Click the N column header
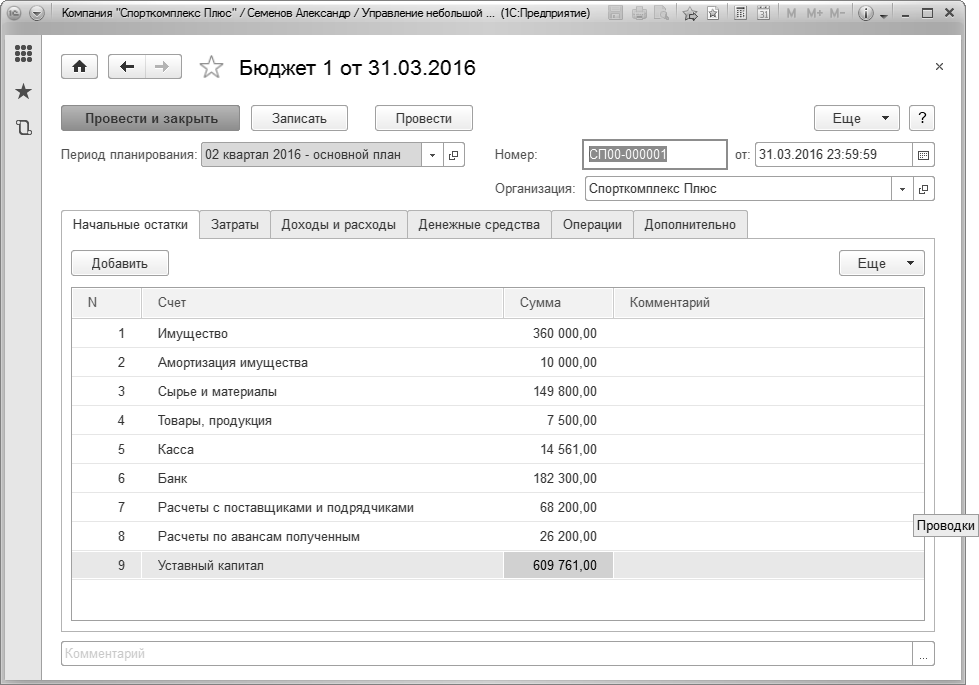The height and width of the screenshot is (685, 979). (107, 303)
